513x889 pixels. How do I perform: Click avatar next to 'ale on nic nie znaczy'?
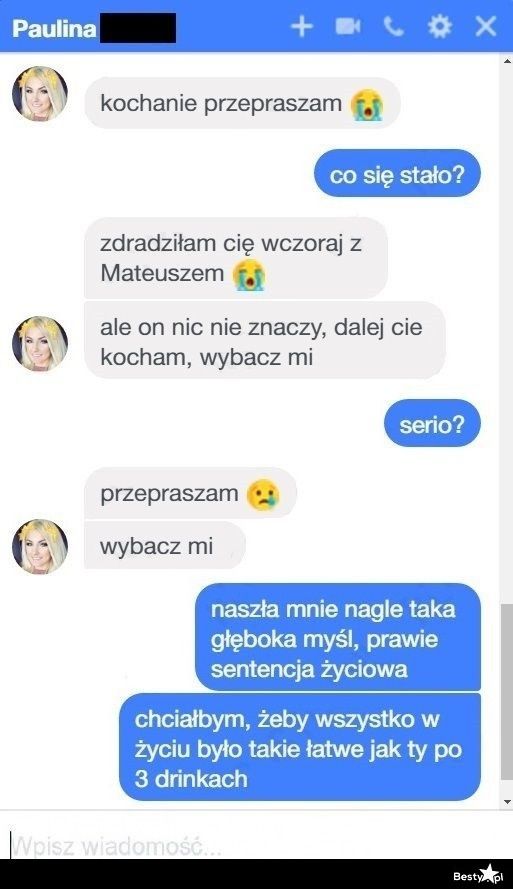[40, 344]
